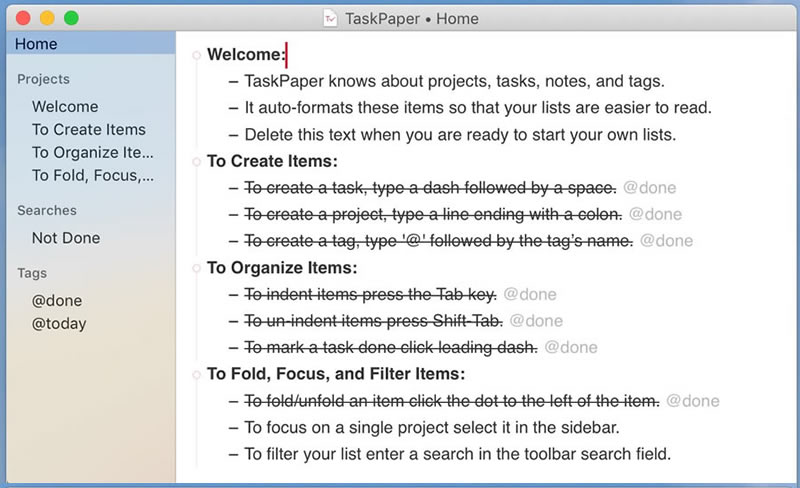
Task: Click @done tag after 'To create a tag'
Action: [x=666, y=241]
